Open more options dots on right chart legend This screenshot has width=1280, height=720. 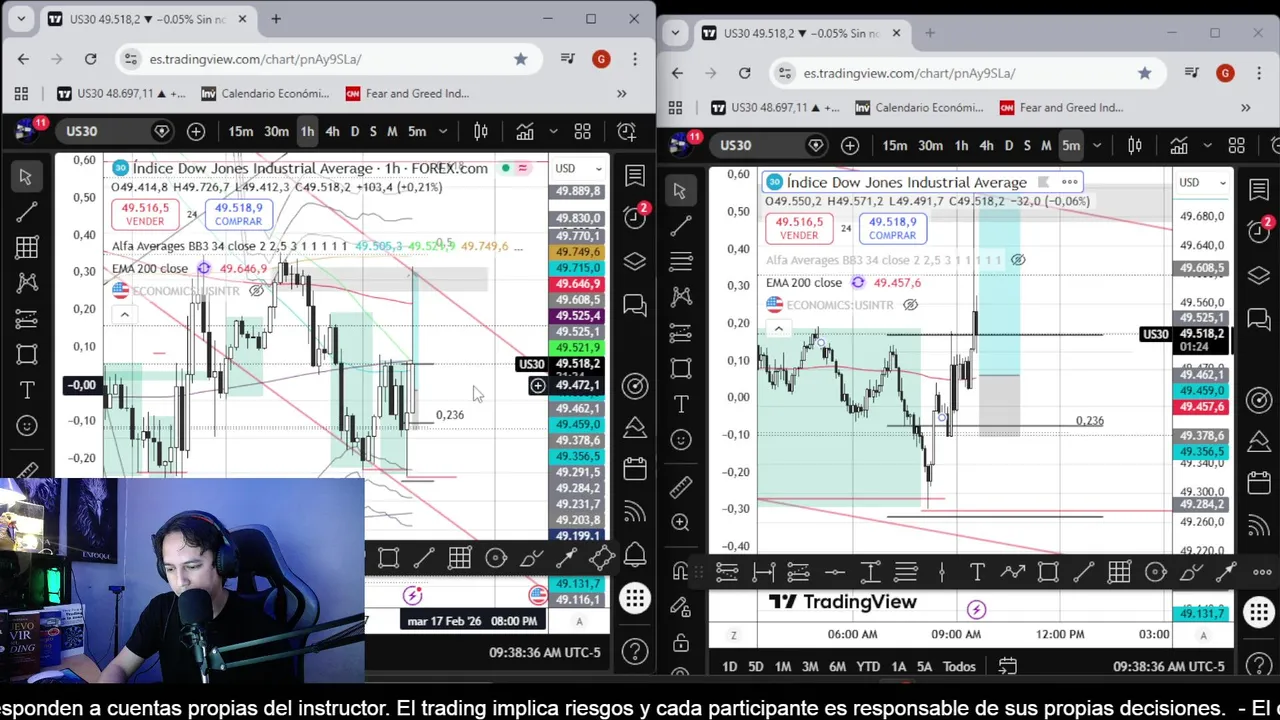(x=1069, y=182)
